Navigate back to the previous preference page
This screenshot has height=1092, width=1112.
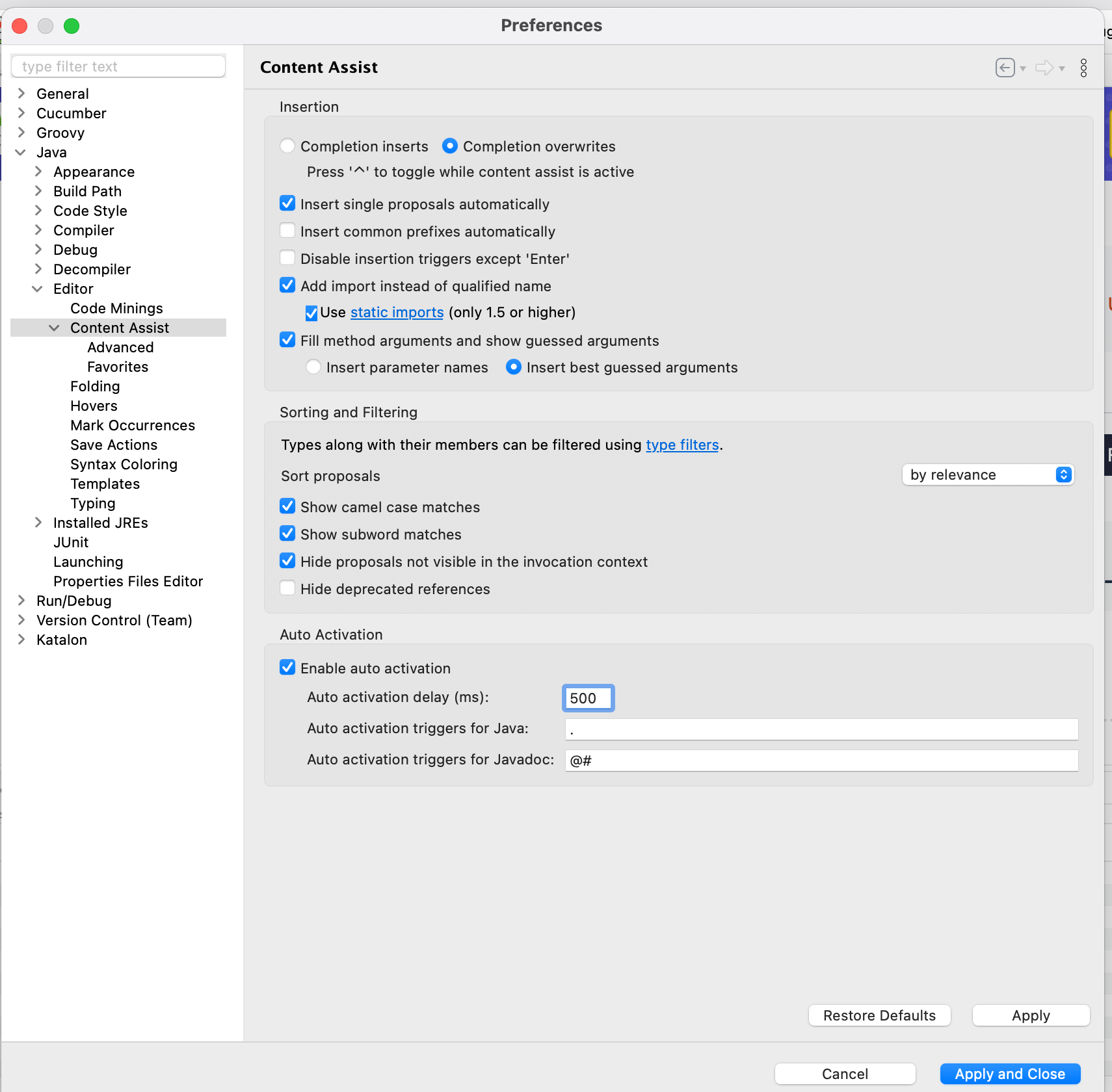click(1005, 68)
